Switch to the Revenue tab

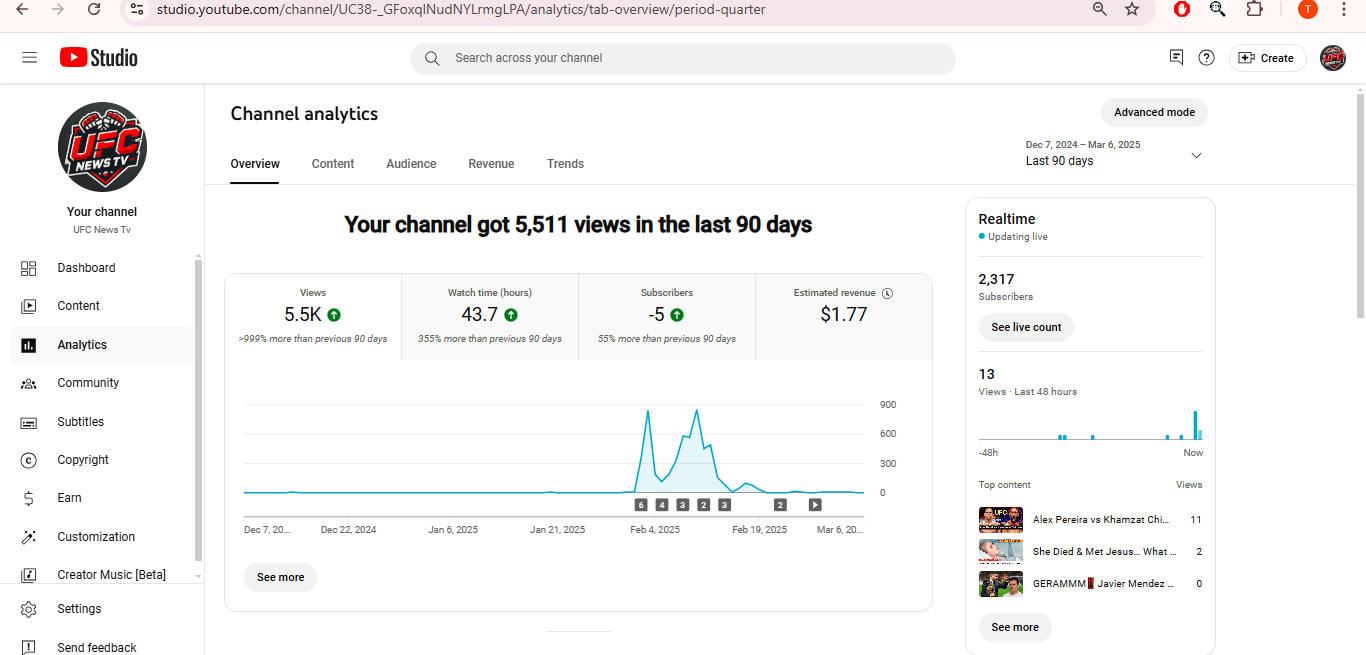(x=491, y=164)
